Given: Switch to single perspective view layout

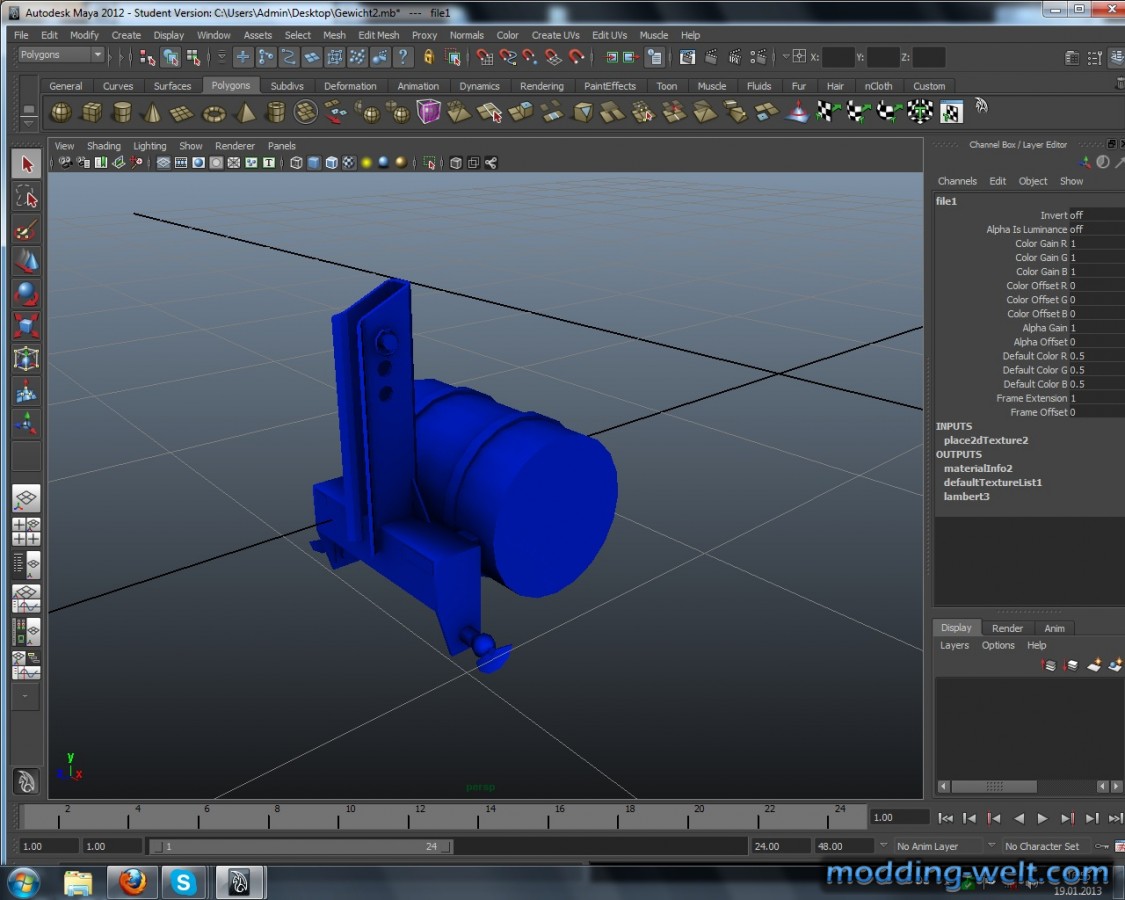Looking at the screenshot, I should (x=27, y=498).
